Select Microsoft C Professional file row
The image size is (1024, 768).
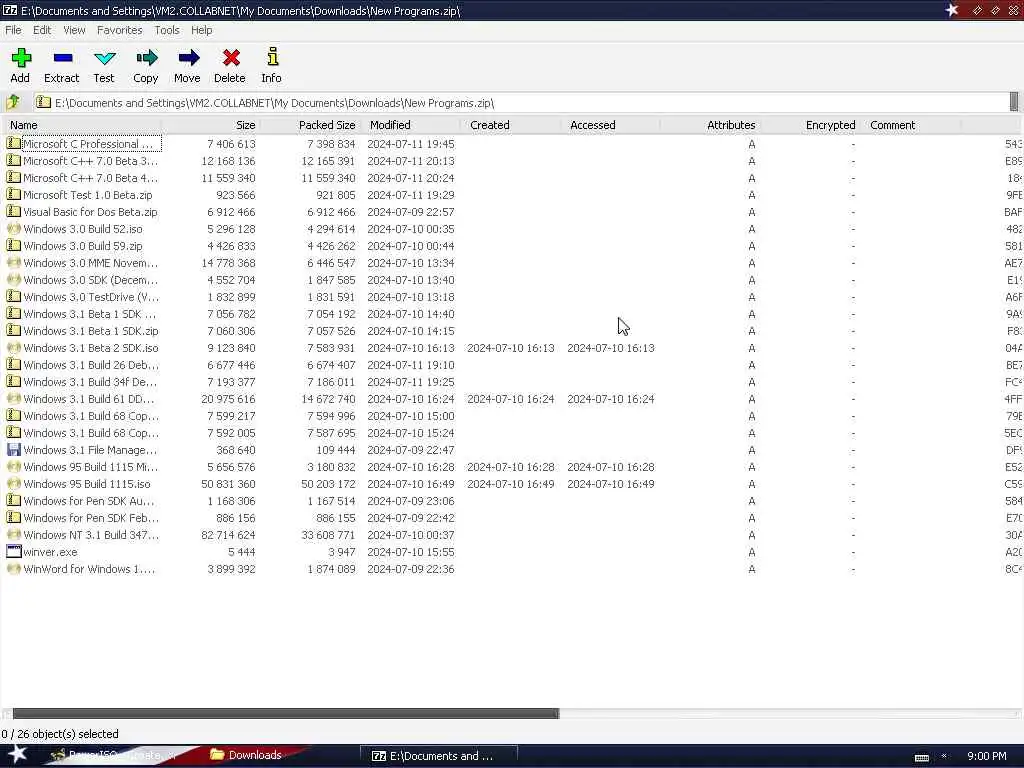tap(511, 144)
